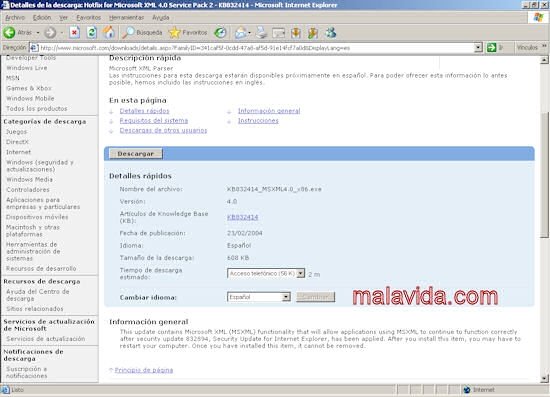
Task: Open Suscripción a notificaciones link
Action: (26, 372)
